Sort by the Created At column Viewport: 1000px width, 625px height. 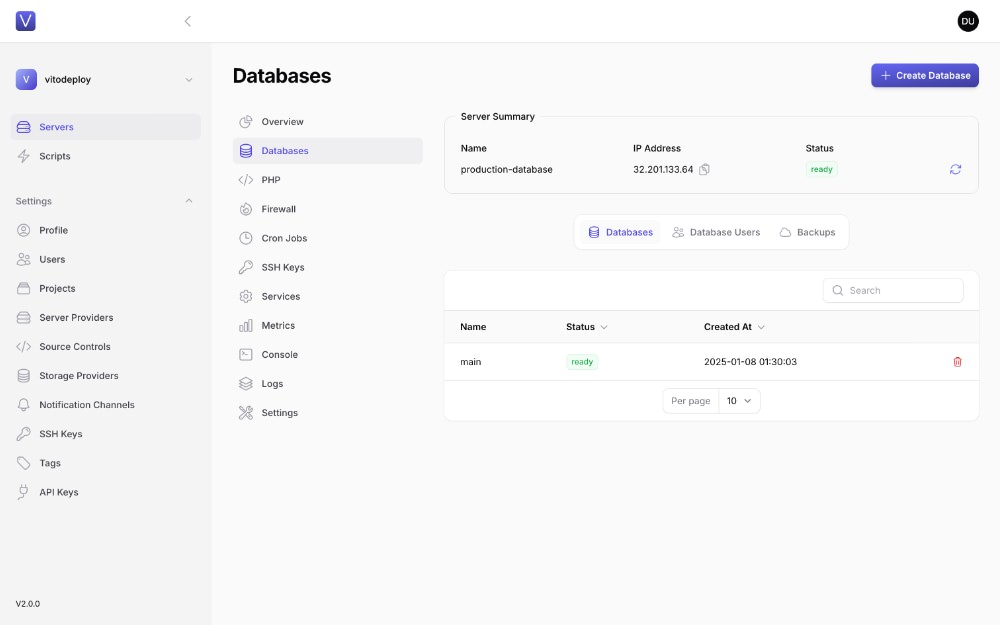tap(734, 327)
